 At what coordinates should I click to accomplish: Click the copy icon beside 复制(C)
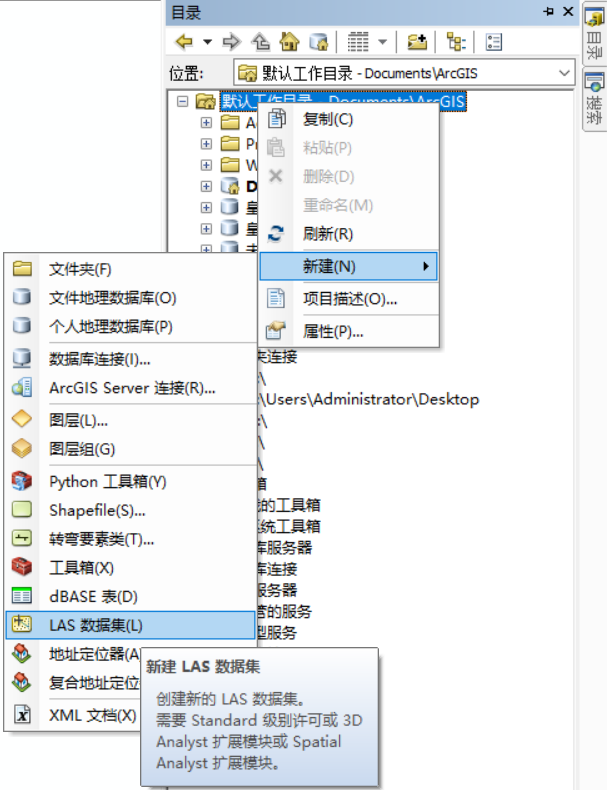pos(276,119)
